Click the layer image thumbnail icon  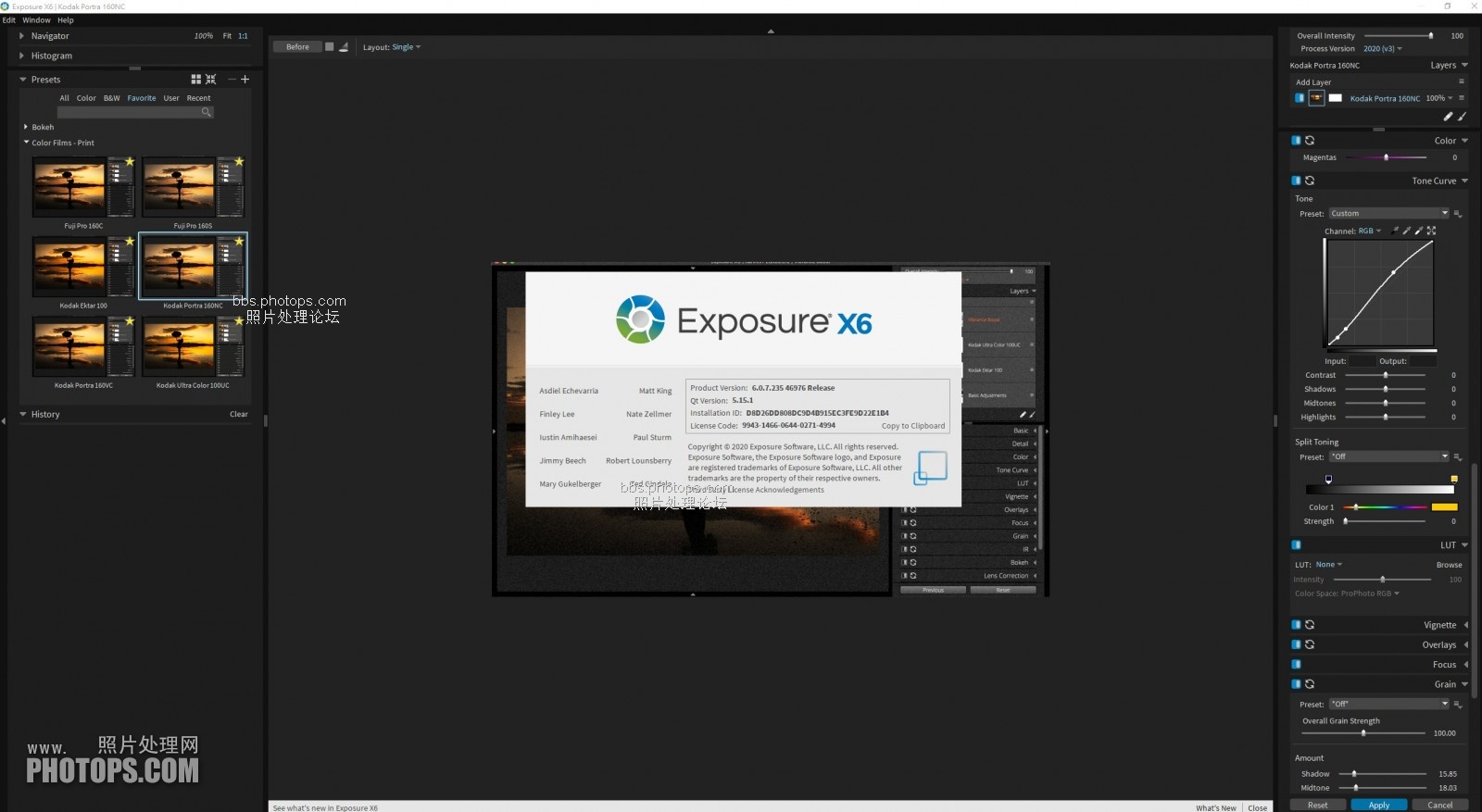[x=1316, y=98]
